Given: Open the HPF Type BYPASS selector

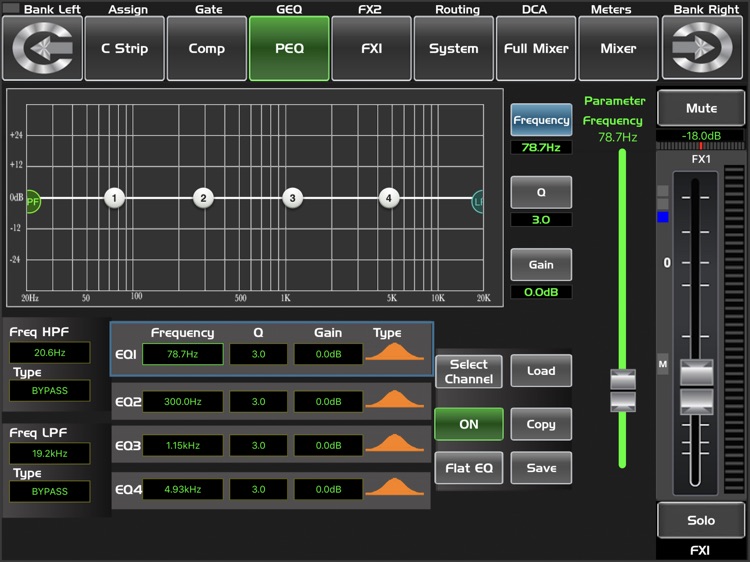Looking at the screenshot, I should 50,390.
